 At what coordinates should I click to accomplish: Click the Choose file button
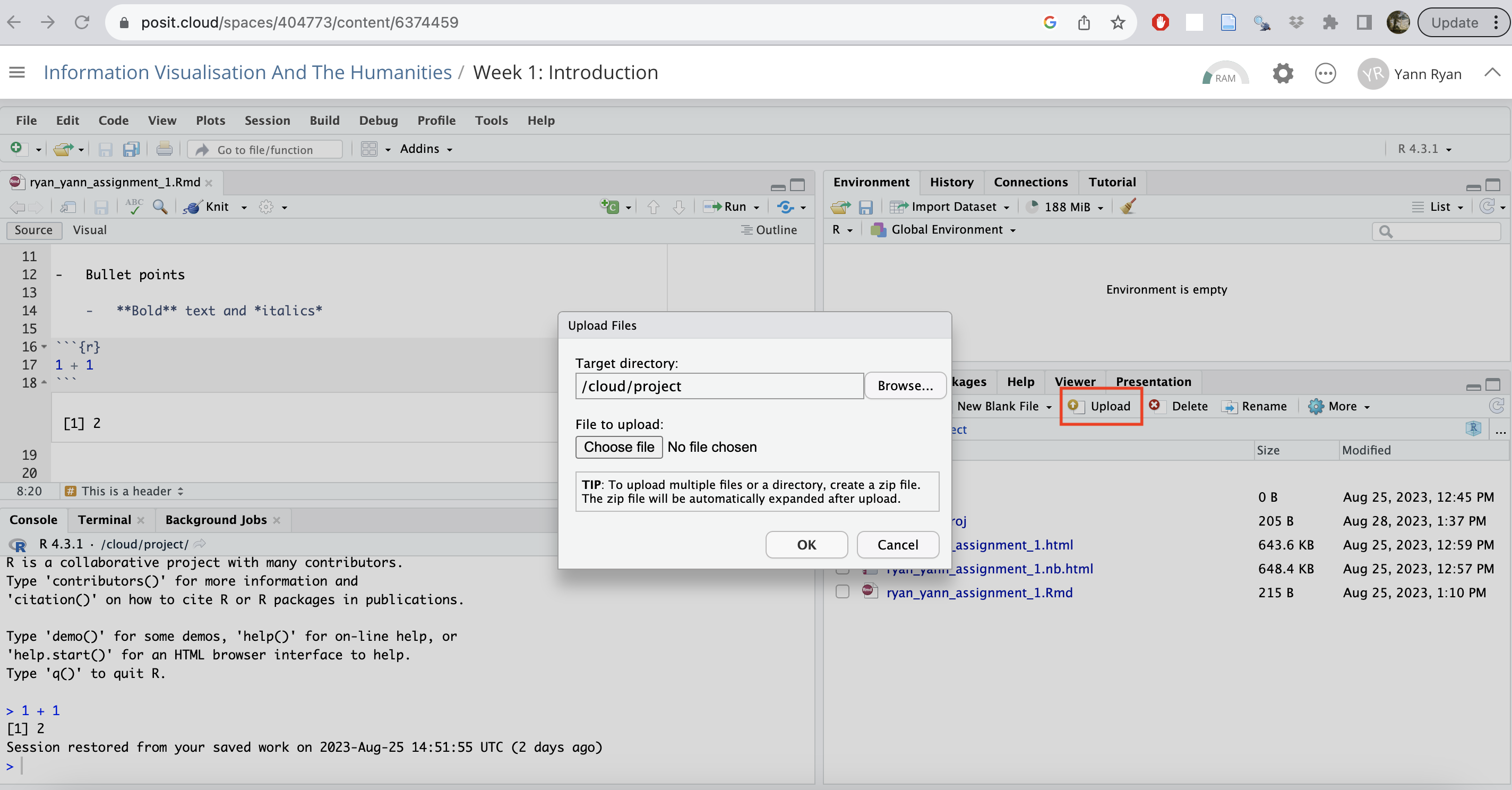pos(618,446)
